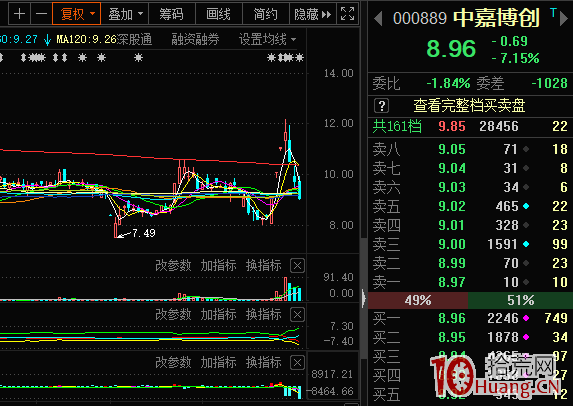Switch to 简约 view
The width and height of the screenshot is (573, 406).
tap(265, 14)
